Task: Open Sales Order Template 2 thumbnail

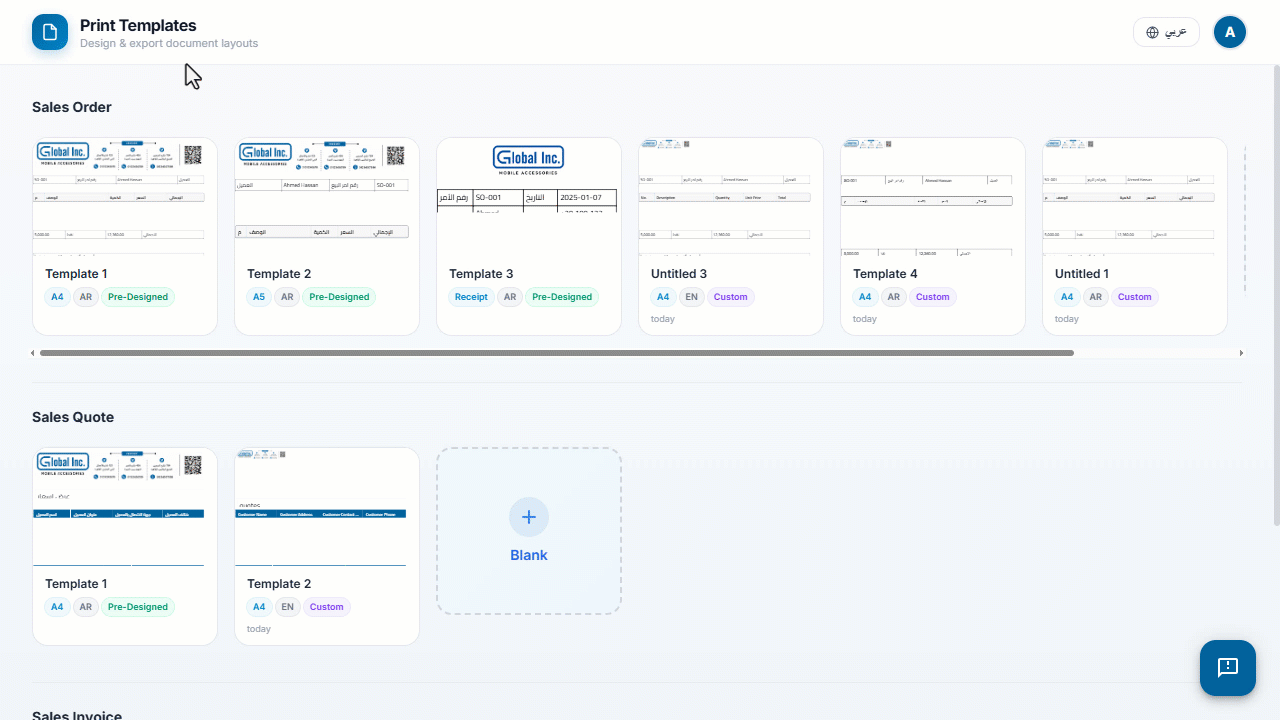Action: (327, 197)
